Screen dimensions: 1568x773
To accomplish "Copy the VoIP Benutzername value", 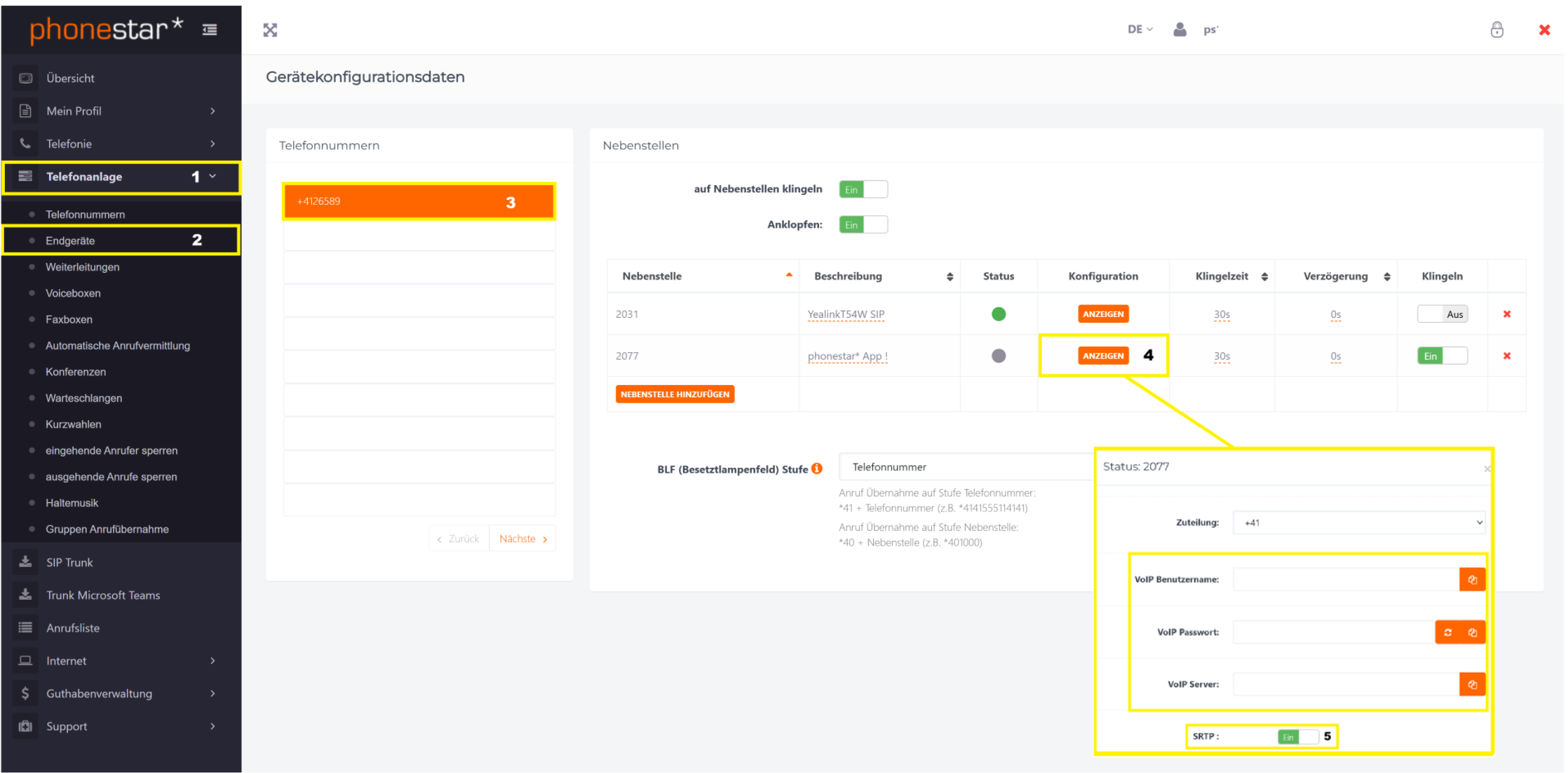I will [x=1472, y=579].
